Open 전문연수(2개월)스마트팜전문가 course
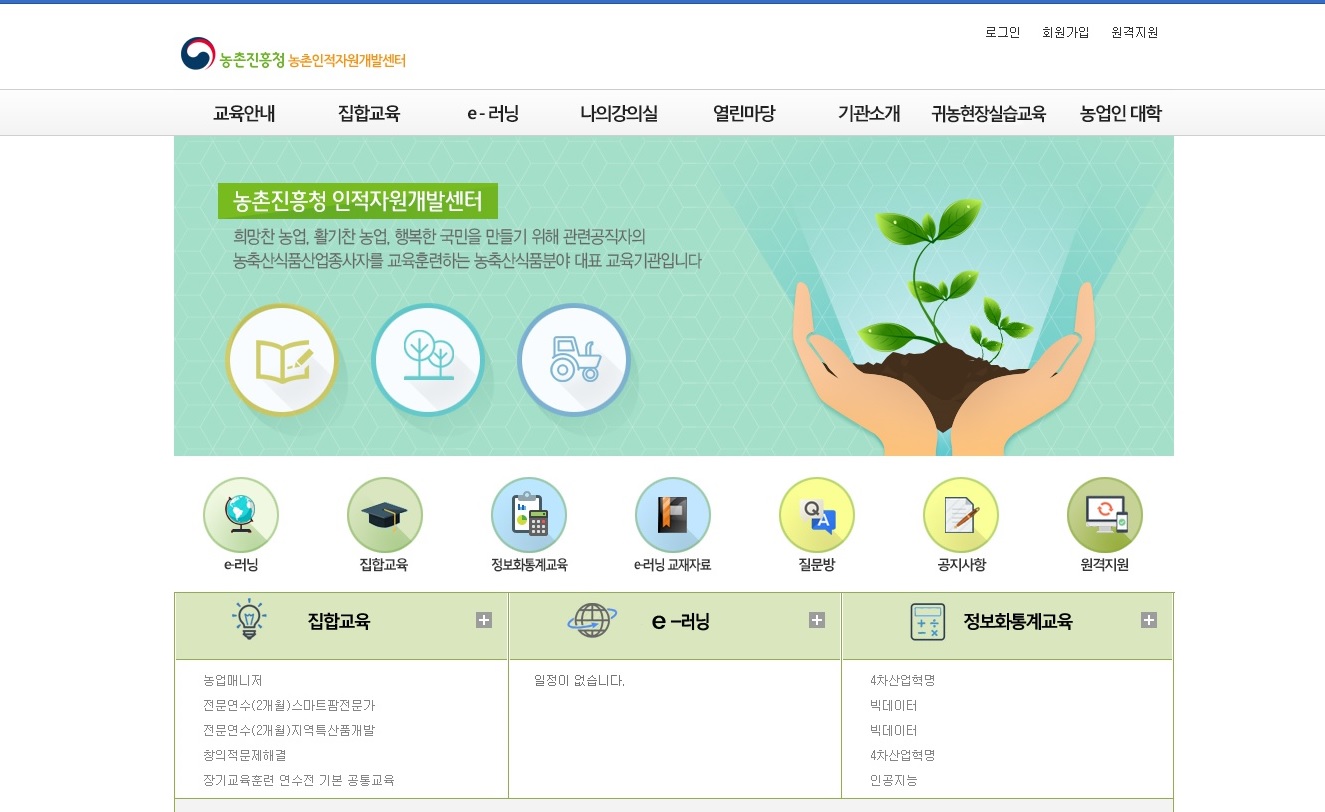 [x=289, y=705]
